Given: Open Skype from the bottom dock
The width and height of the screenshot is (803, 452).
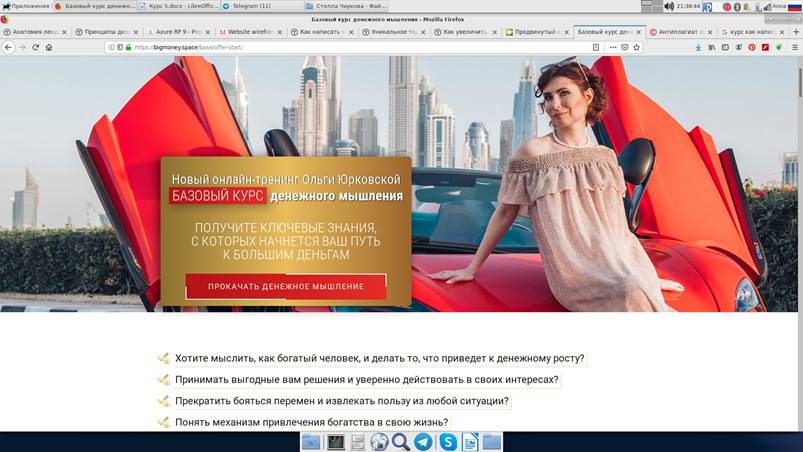Looking at the screenshot, I should pos(448,441).
